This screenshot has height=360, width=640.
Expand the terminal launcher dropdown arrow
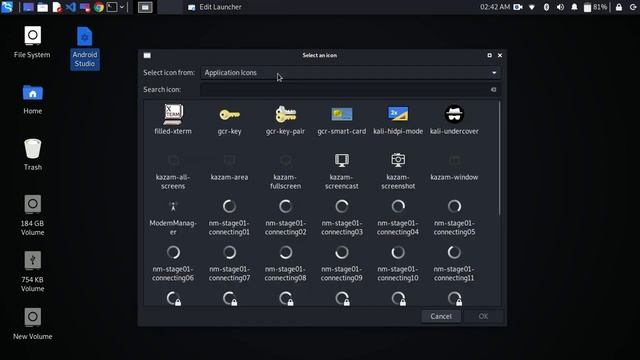pos(122,7)
